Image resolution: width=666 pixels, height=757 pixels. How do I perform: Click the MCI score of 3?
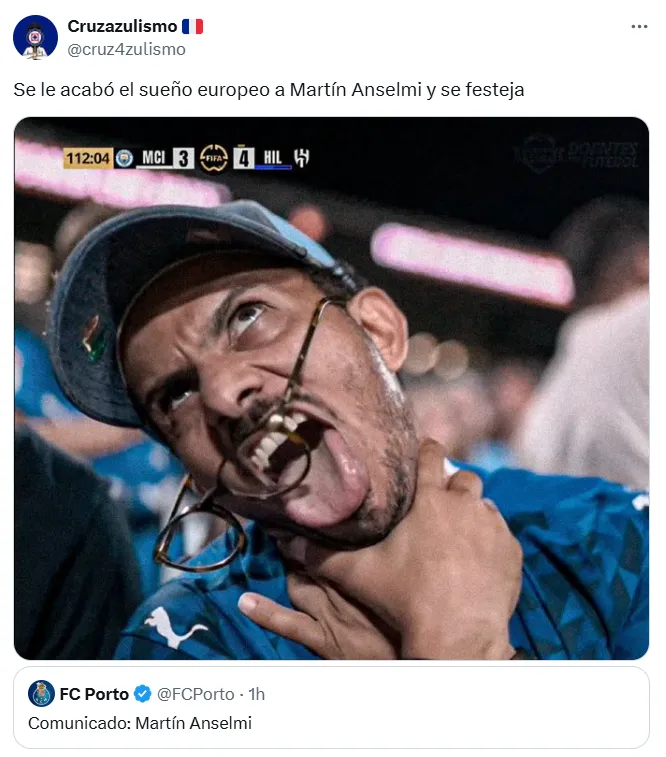183,158
